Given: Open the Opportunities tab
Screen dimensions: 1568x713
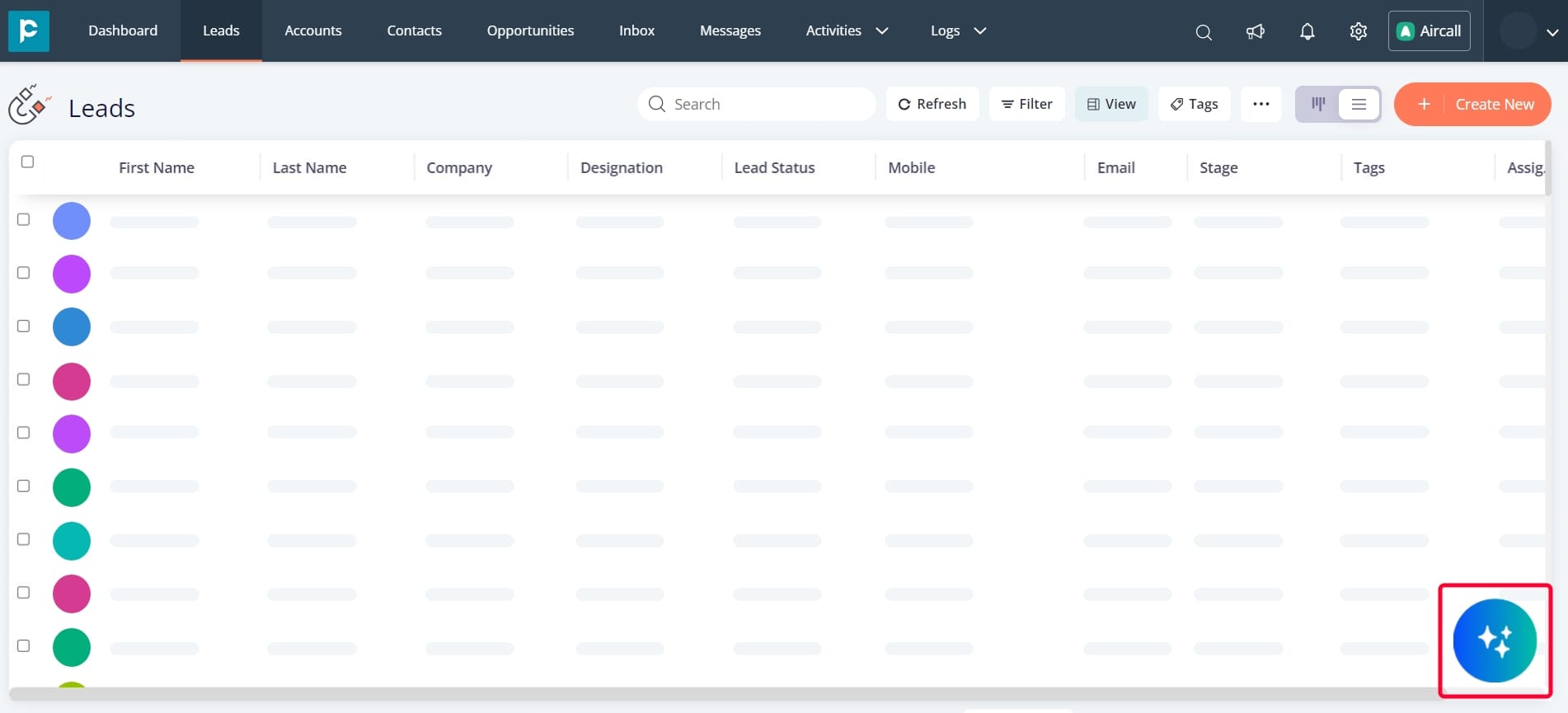Looking at the screenshot, I should [x=530, y=30].
